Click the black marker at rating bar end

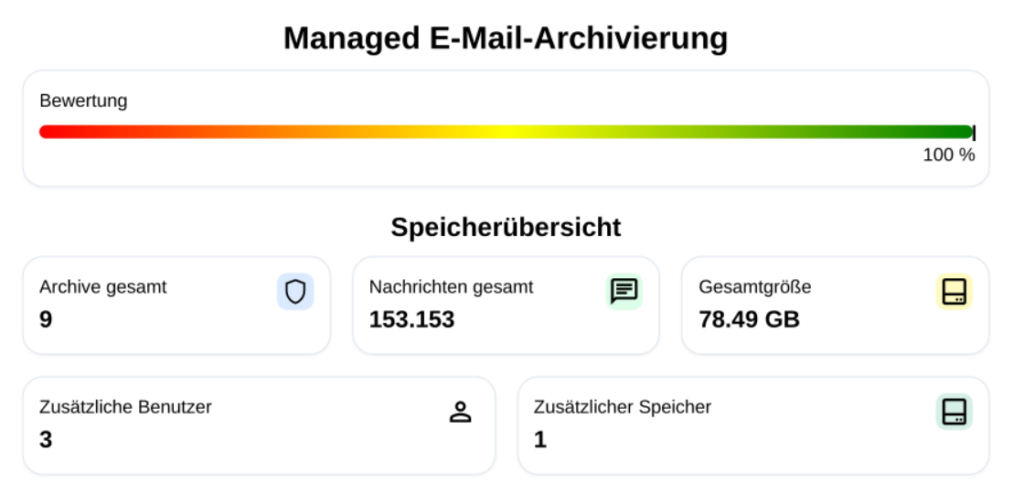pyautogui.click(x=974, y=132)
